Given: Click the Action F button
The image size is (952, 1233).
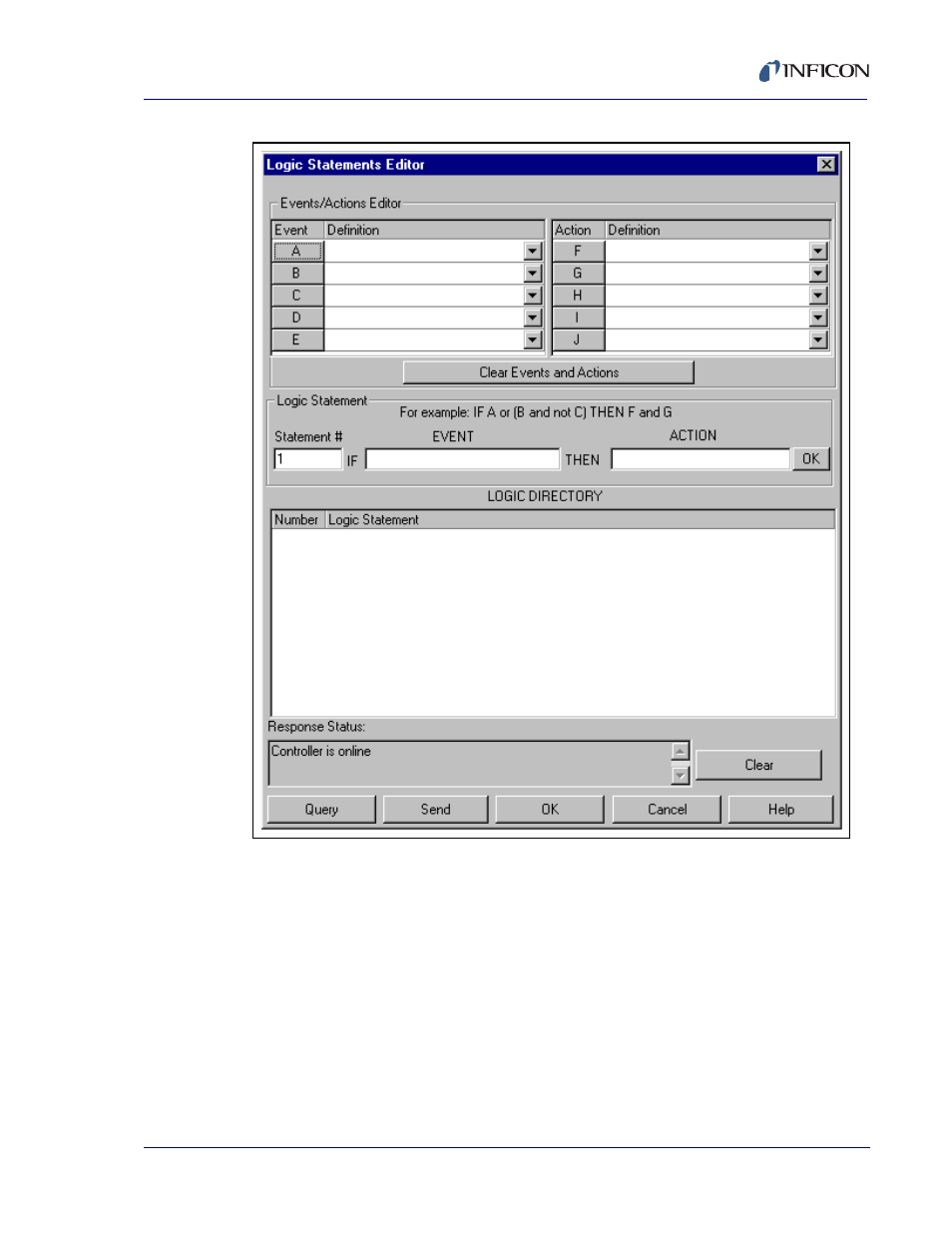Looking at the screenshot, I should tap(578, 252).
